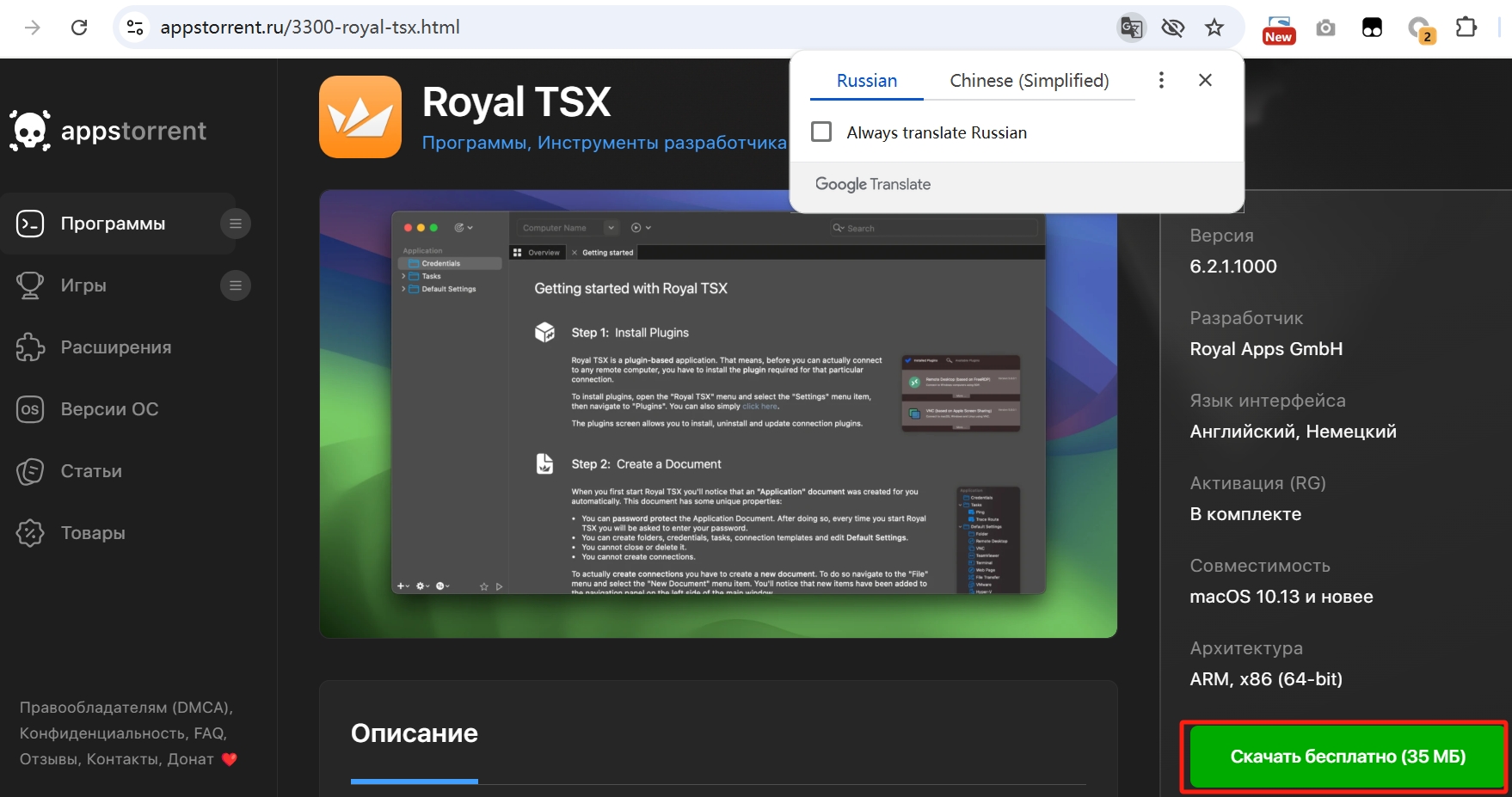Open translate options three-dot menu
Image resolution: width=1512 pixels, height=797 pixels.
(x=1161, y=80)
